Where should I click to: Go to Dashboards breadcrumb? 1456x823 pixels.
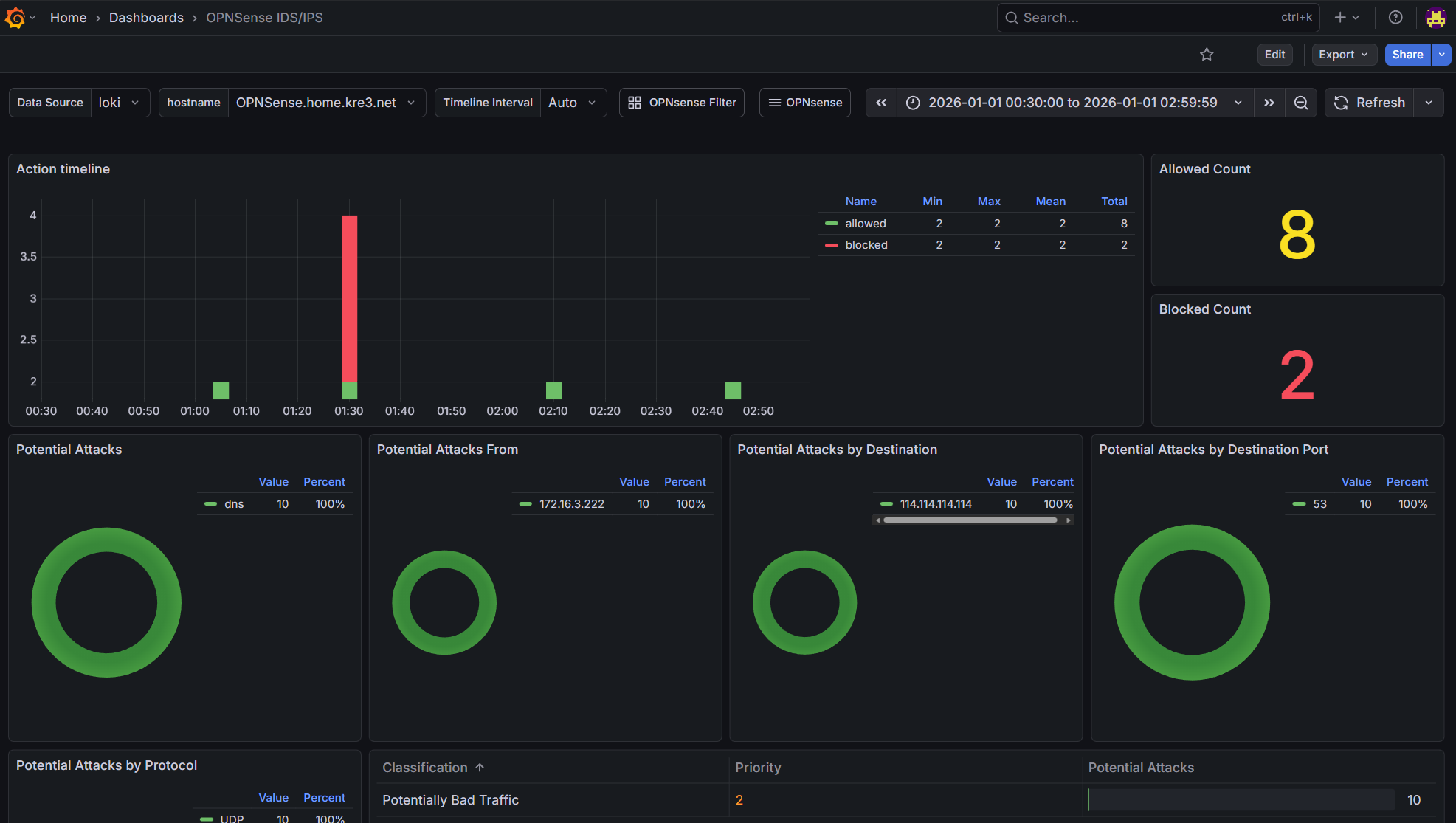pyautogui.click(x=146, y=18)
